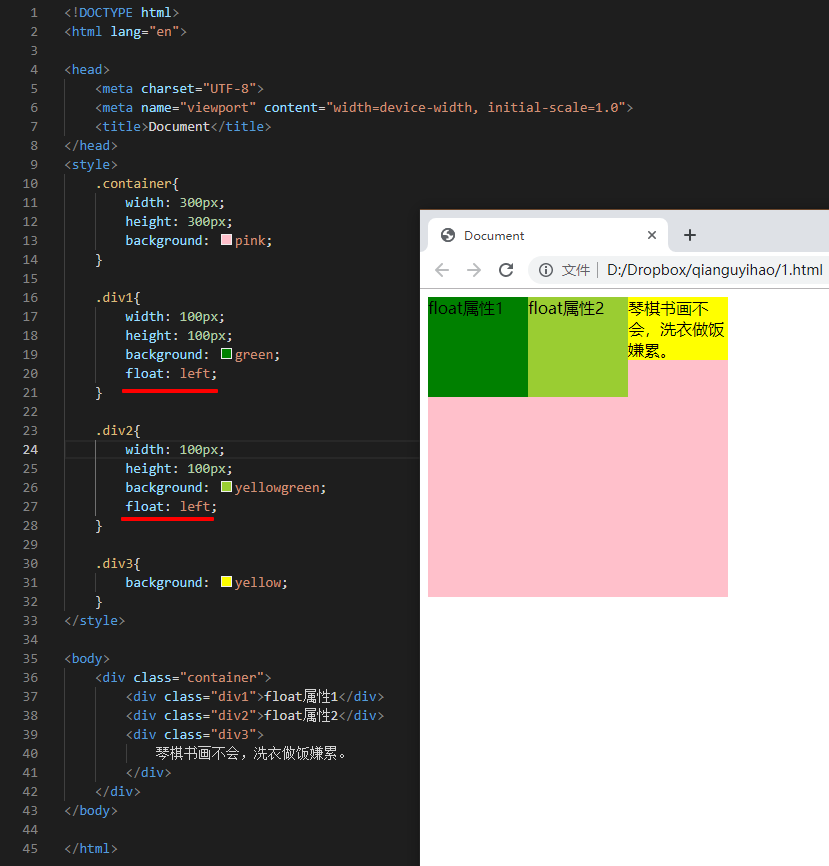Click the meta charset UTF-8 line
The image size is (829, 866).
tap(179, 88)
